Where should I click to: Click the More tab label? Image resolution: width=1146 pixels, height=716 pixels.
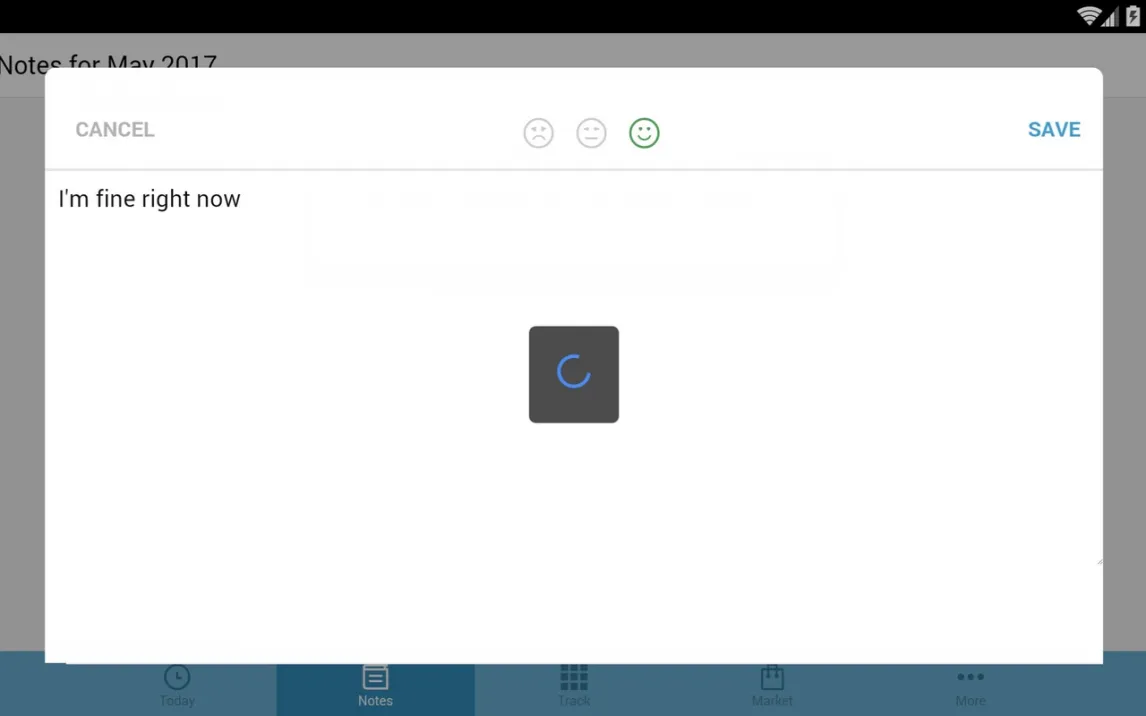click(x=970, y=701)
